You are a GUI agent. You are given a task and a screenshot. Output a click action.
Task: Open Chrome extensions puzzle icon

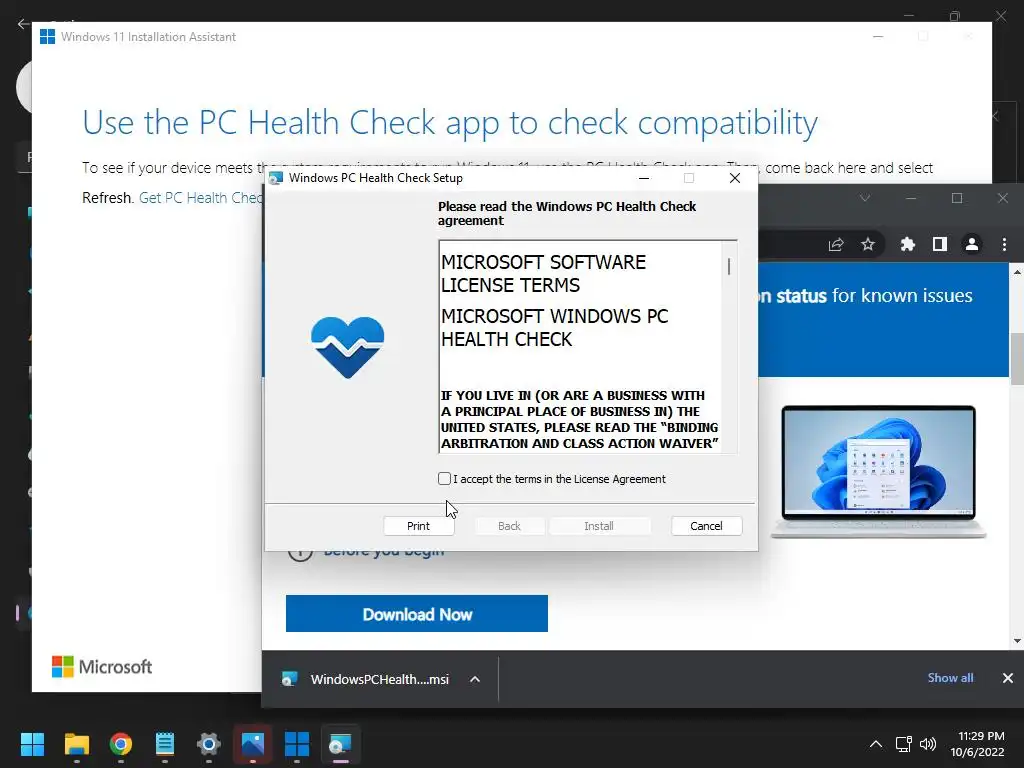pyautogui.click(x=908, y=244)
